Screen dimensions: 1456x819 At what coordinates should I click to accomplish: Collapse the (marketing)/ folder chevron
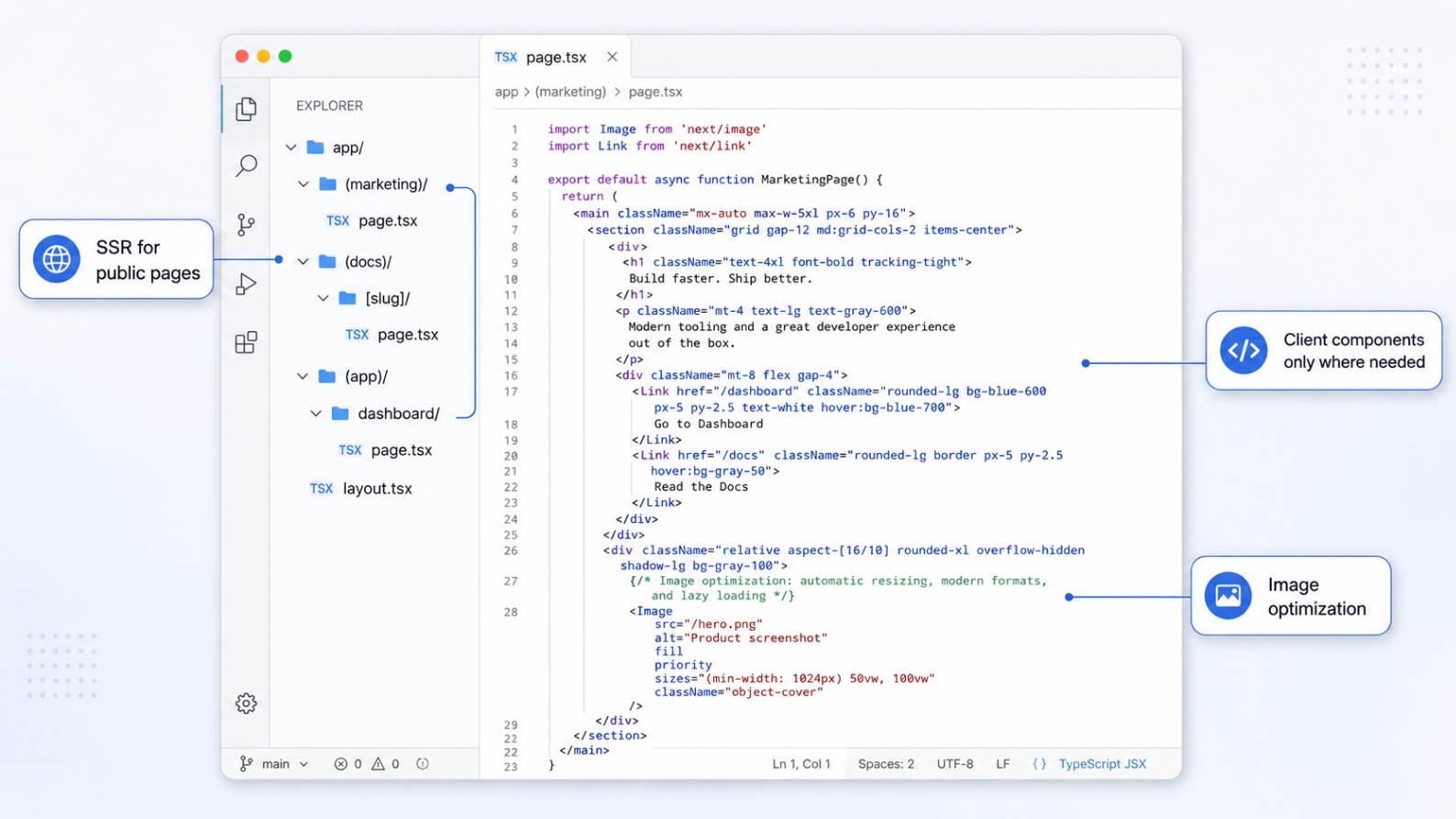[x=303, y=184]
